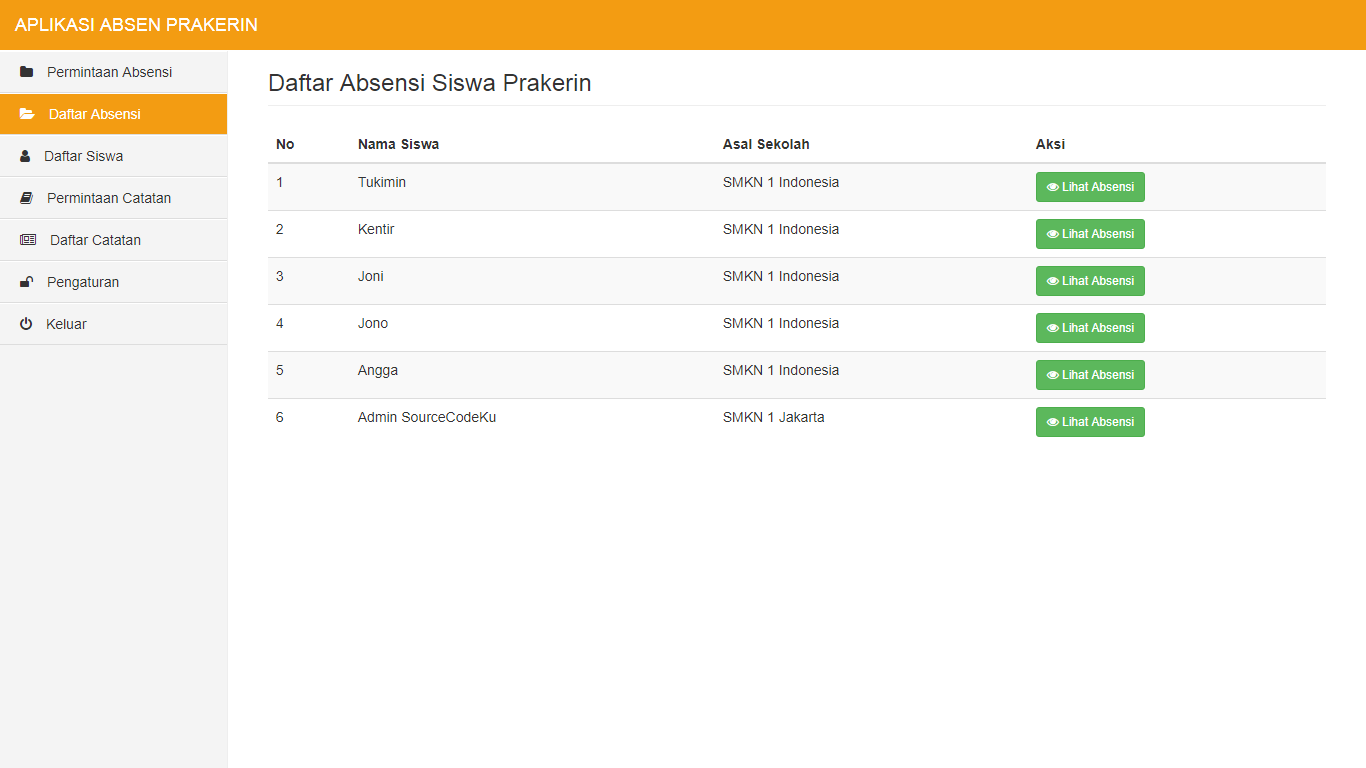Image resolution: width=1366 pixels, height=768 pixels.
Task: Click the eye icon in Kentir's row
Action: point(1052,234)
